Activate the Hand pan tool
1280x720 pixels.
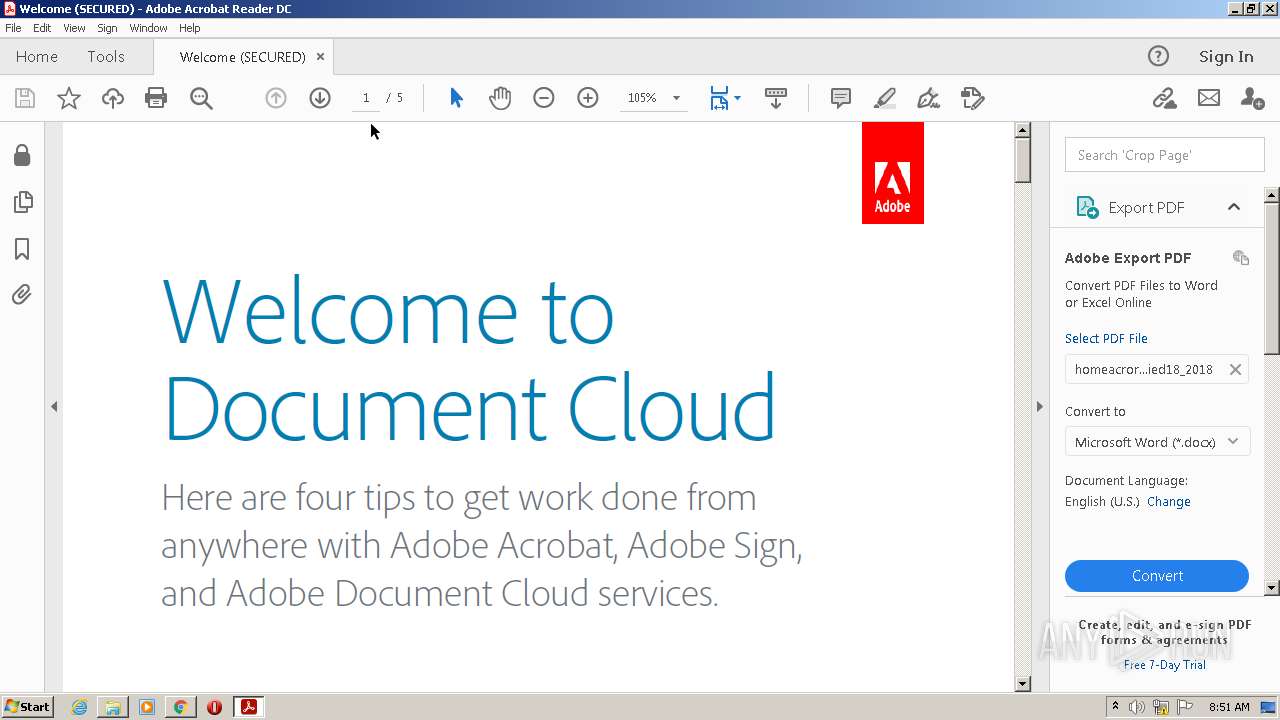(500, 98)
